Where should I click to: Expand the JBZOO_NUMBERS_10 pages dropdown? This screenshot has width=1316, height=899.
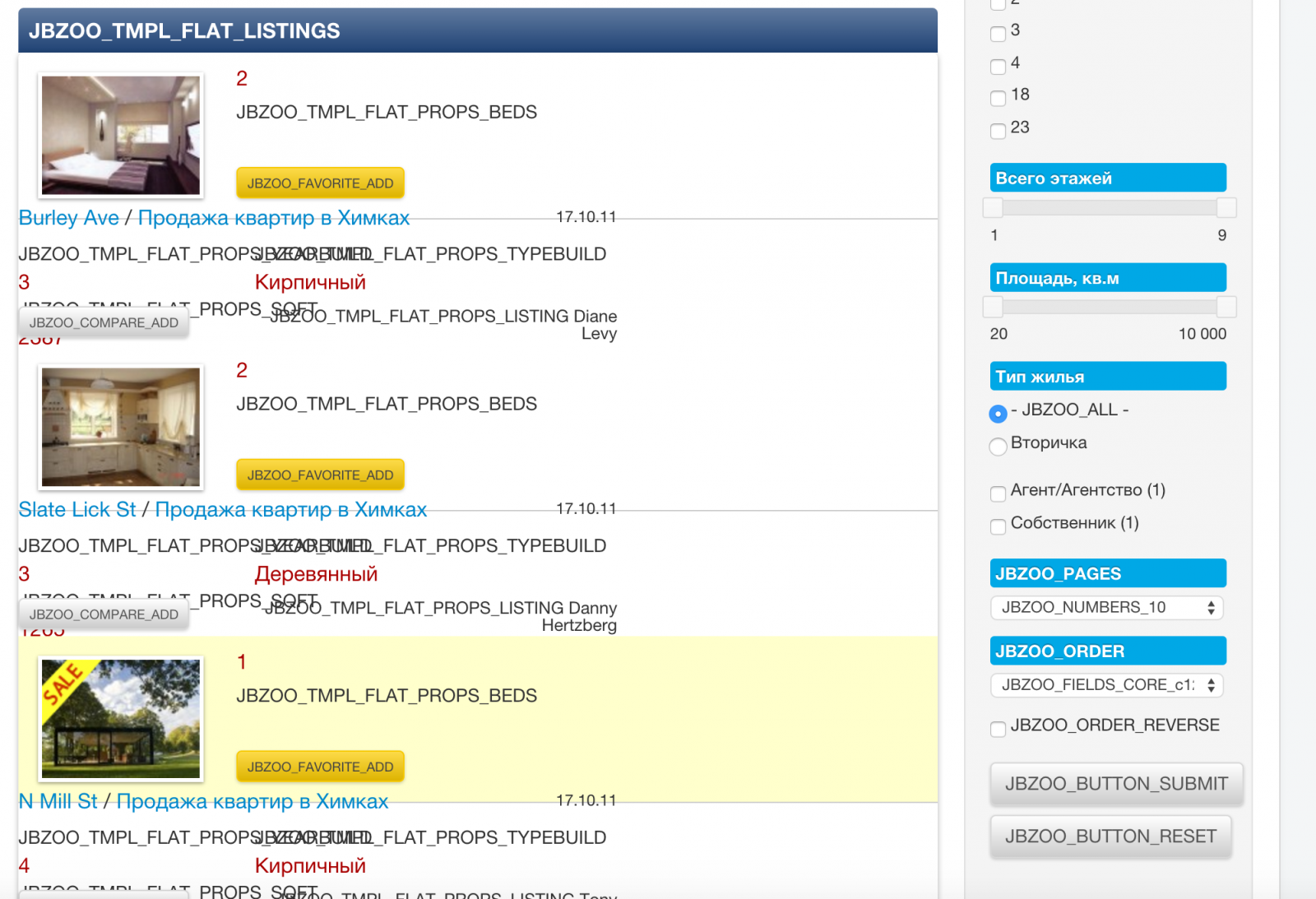point(1106,608)
